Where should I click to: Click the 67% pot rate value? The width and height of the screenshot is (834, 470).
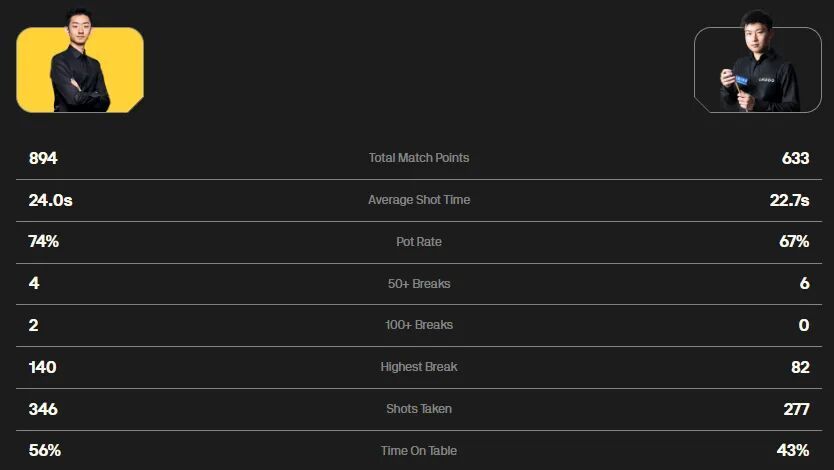[793, 242]
